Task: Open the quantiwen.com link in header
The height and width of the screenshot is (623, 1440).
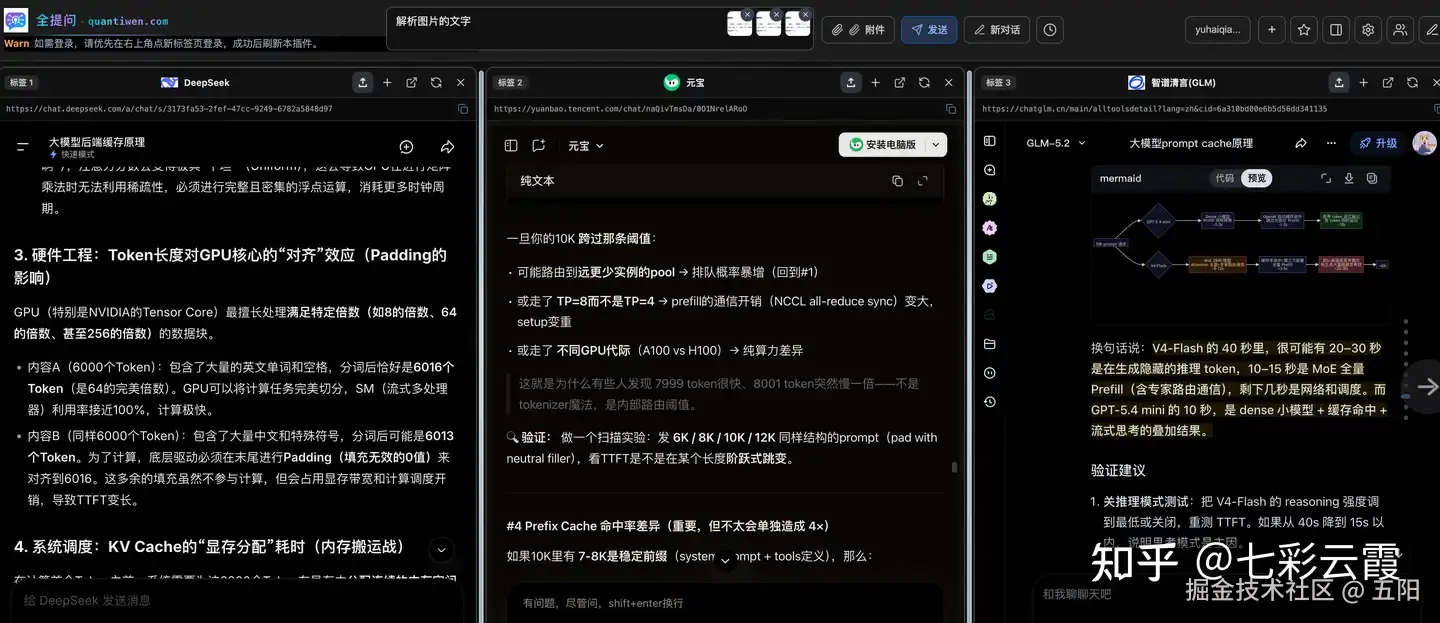Action: (x=128, y=21)
